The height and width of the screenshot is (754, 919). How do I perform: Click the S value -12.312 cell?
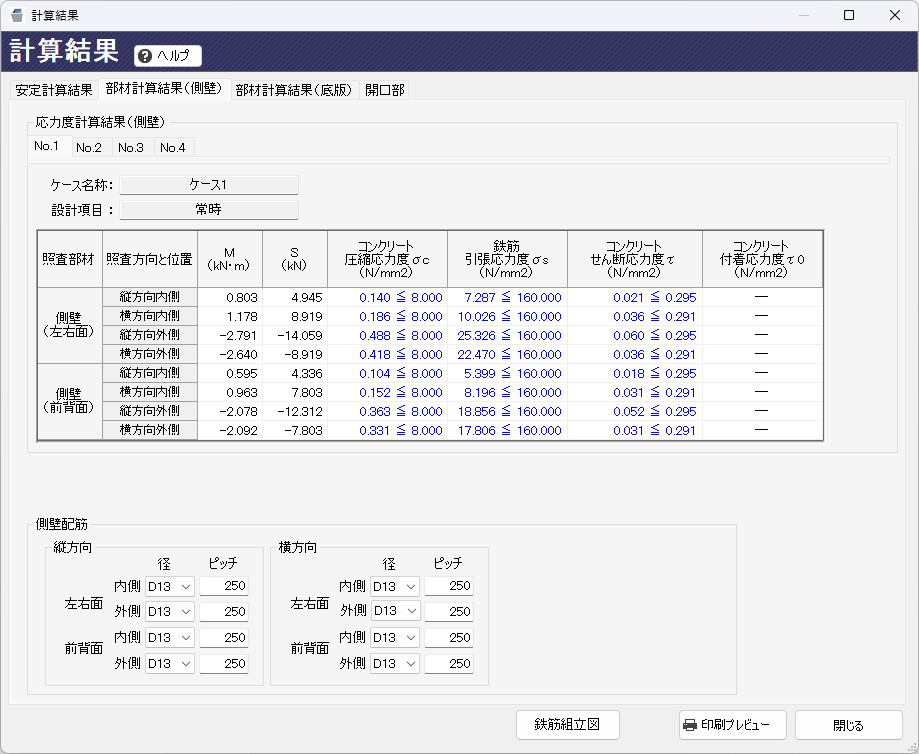295,412
